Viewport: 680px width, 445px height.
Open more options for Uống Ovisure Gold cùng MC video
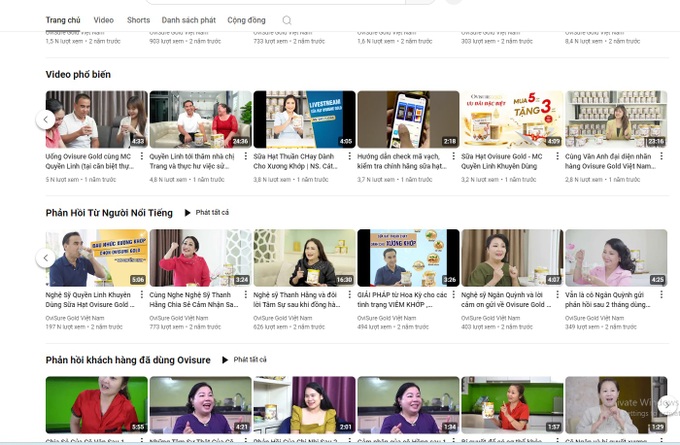click(141, 156)
